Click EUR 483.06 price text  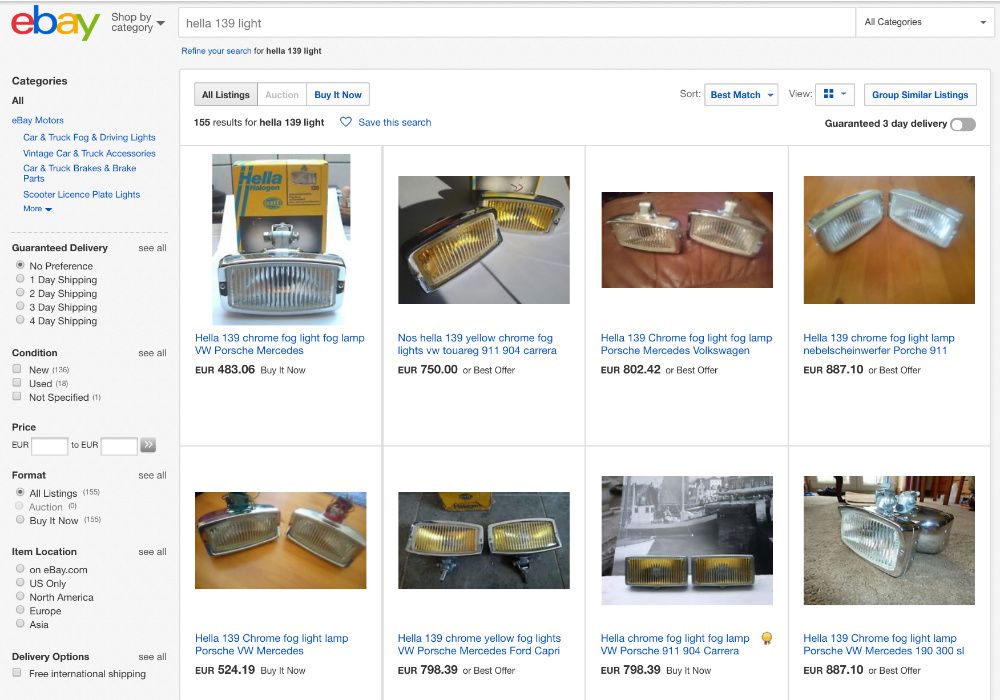pyautogui.click(x=224, y=370)
